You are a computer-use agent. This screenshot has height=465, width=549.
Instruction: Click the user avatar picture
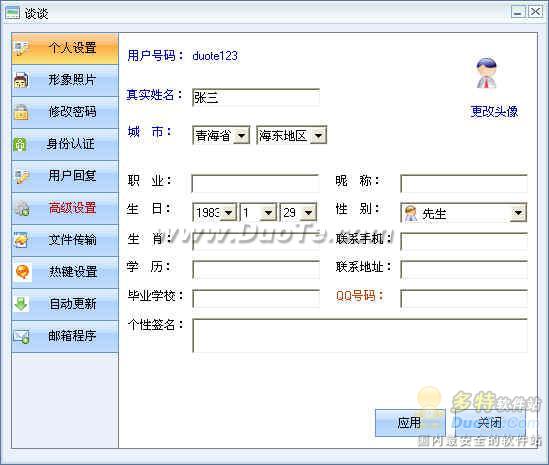[x=487, y=73]
